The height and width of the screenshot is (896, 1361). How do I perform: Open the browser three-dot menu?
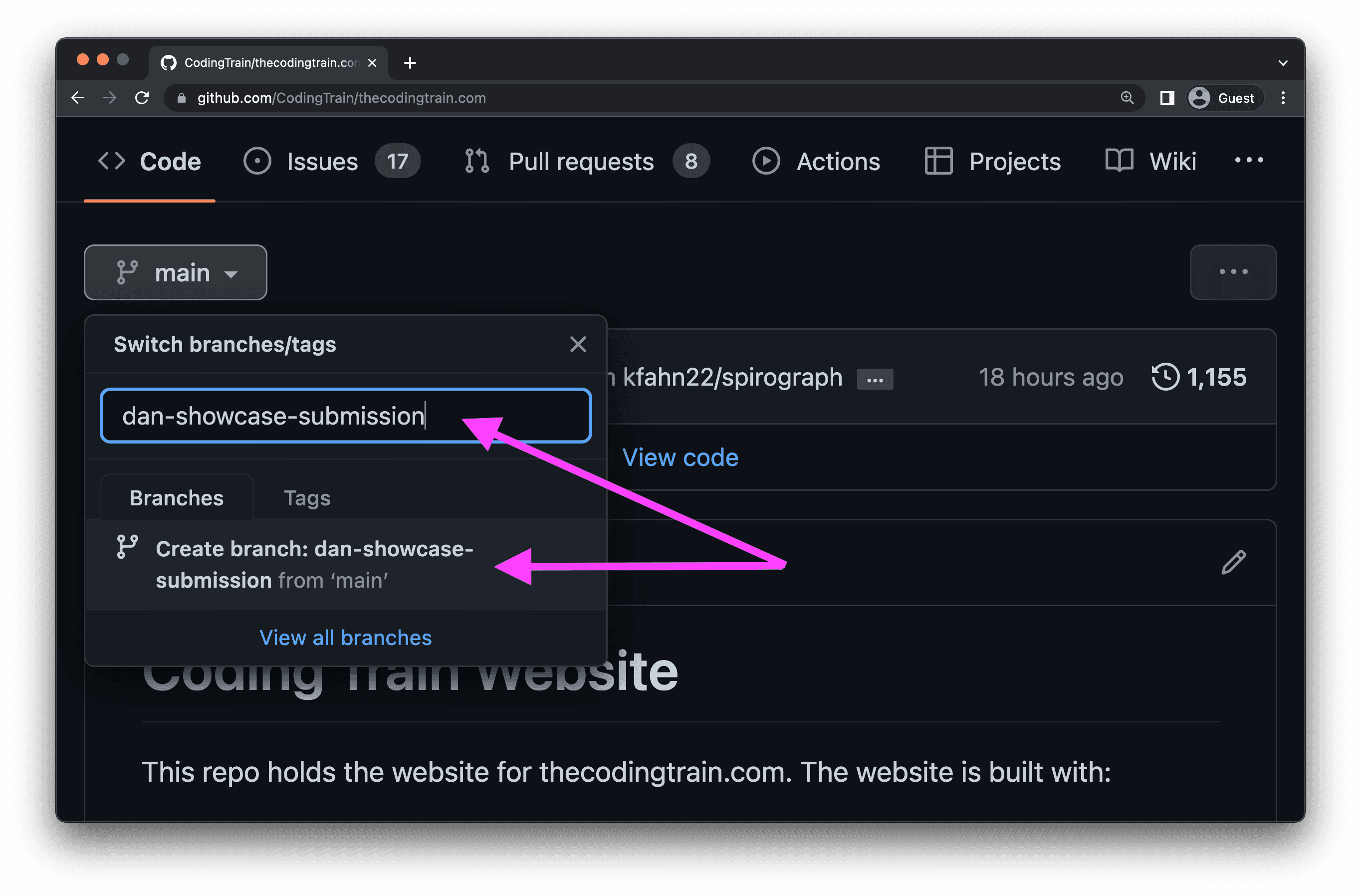point(1284,98)
